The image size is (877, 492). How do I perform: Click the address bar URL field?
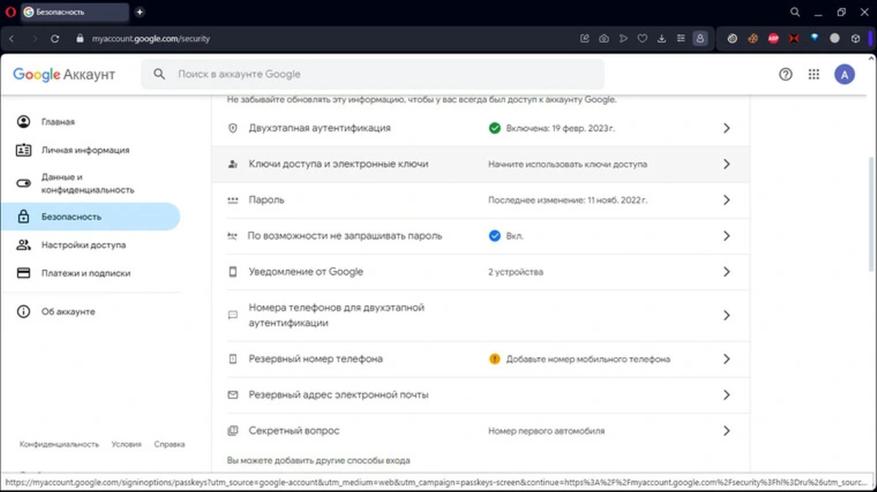[x=151, y=39]
